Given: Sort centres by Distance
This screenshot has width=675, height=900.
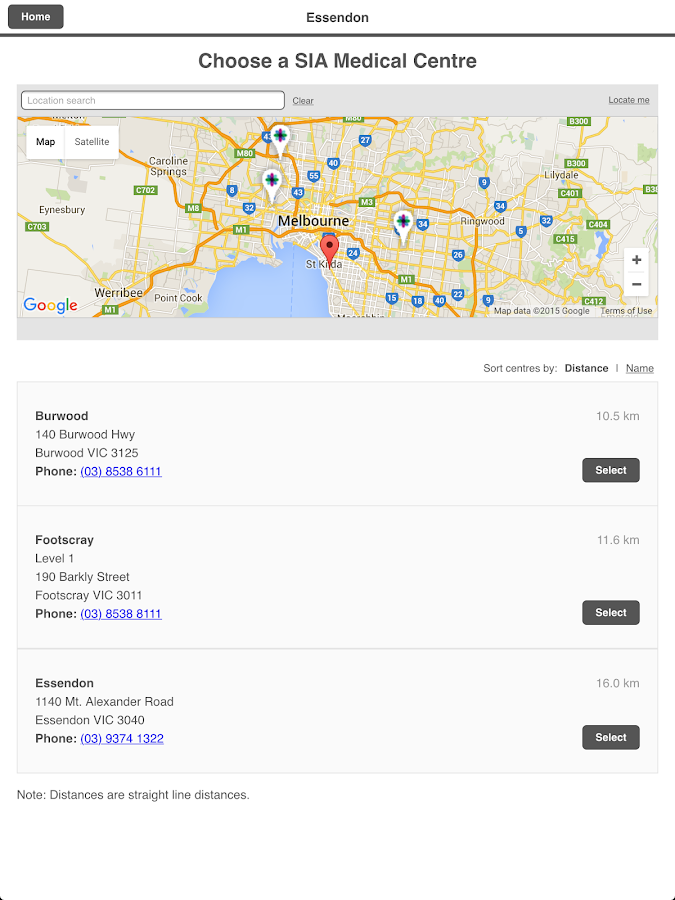Looking at the screenshot, I should coord(586,368).
